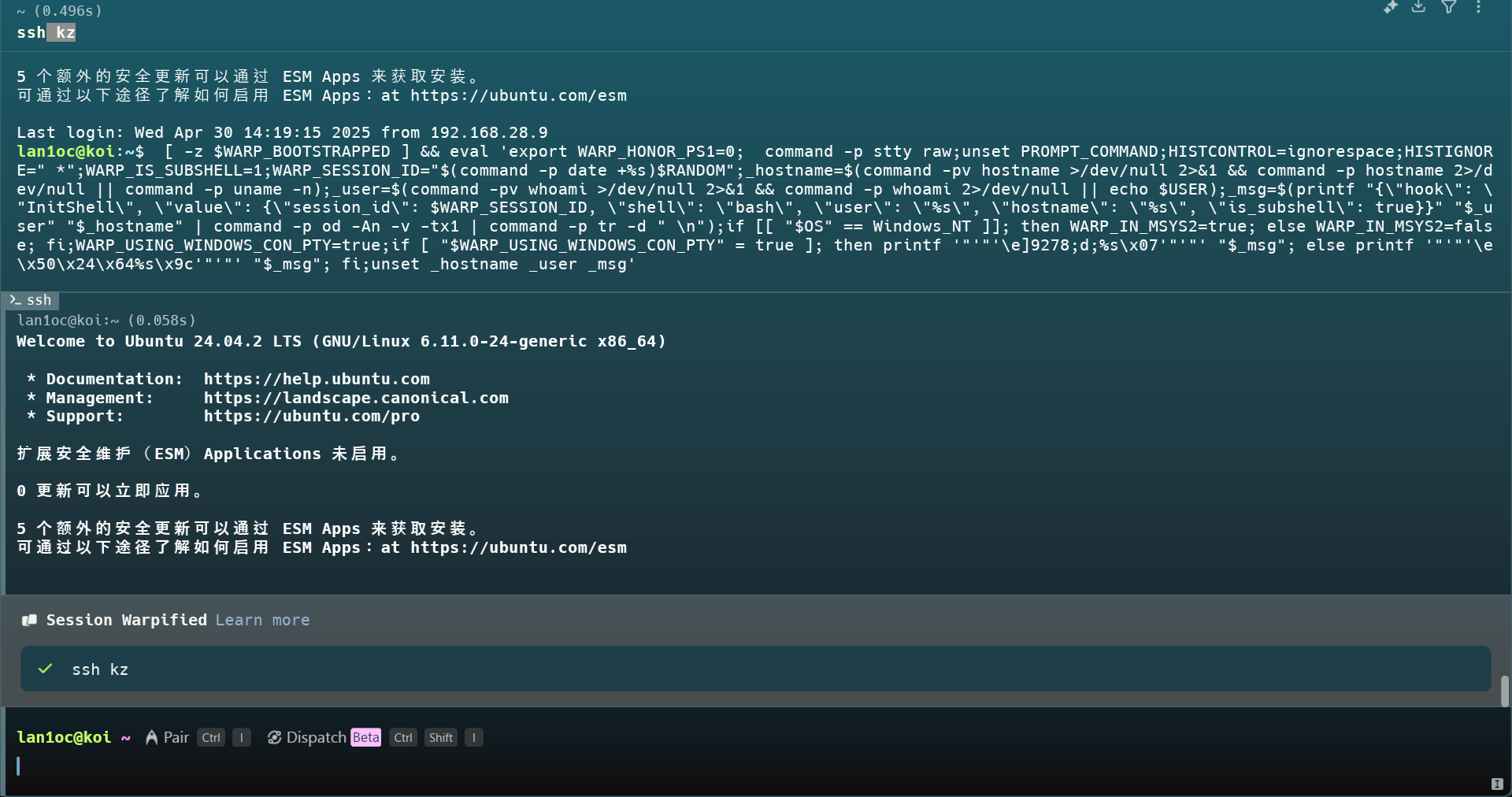
Task: Click the Pair agent mode icon
Action: [152, 737]
